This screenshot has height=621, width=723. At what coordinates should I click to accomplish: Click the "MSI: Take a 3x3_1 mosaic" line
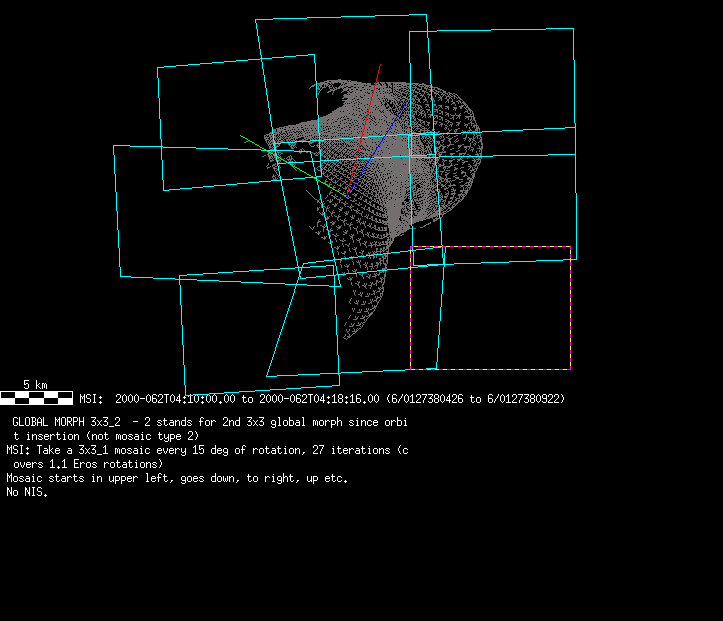tap(207, 450)
